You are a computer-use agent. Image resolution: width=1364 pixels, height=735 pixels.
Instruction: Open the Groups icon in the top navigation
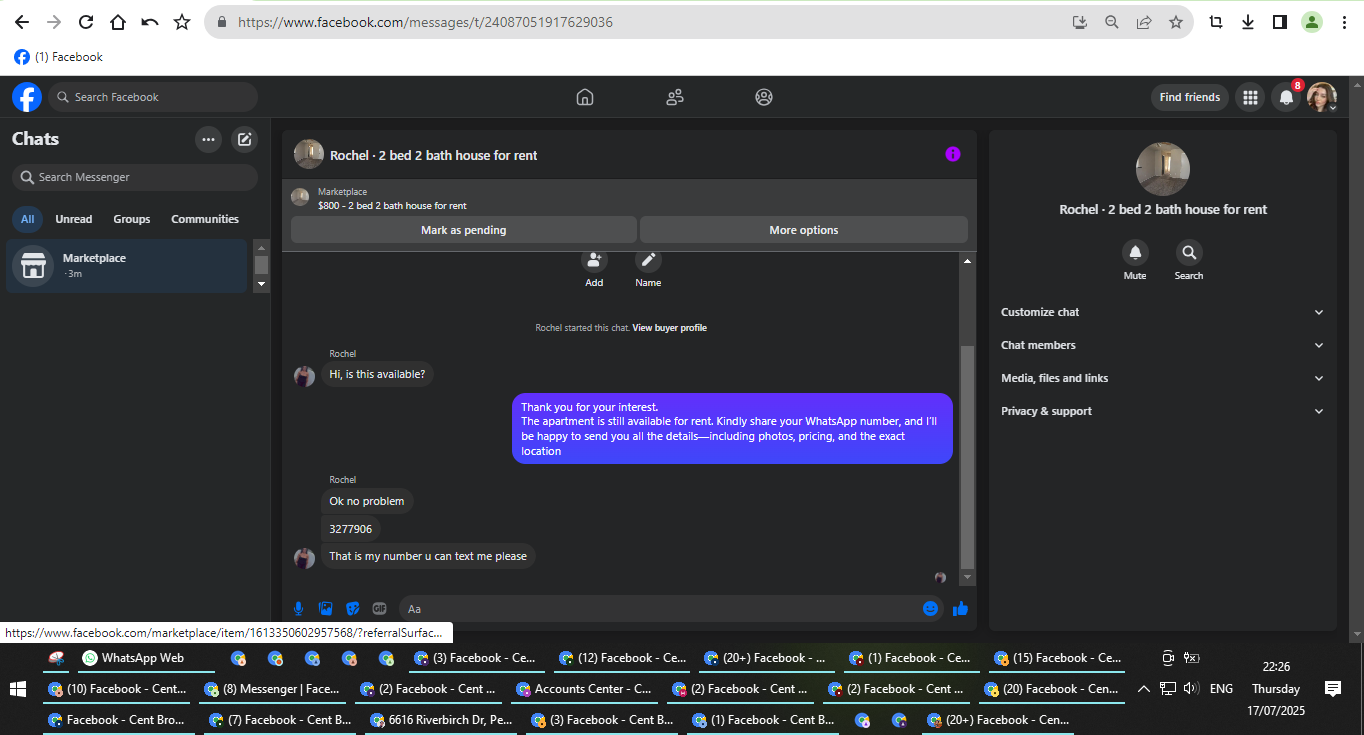coord(764,97)
